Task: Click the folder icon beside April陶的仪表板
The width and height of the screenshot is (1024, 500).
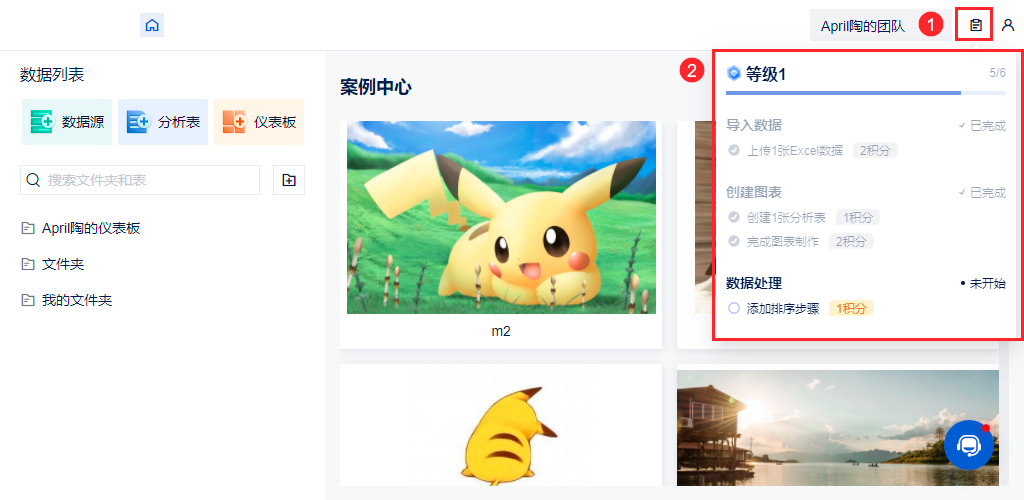Action: click(x=27, y=228)
